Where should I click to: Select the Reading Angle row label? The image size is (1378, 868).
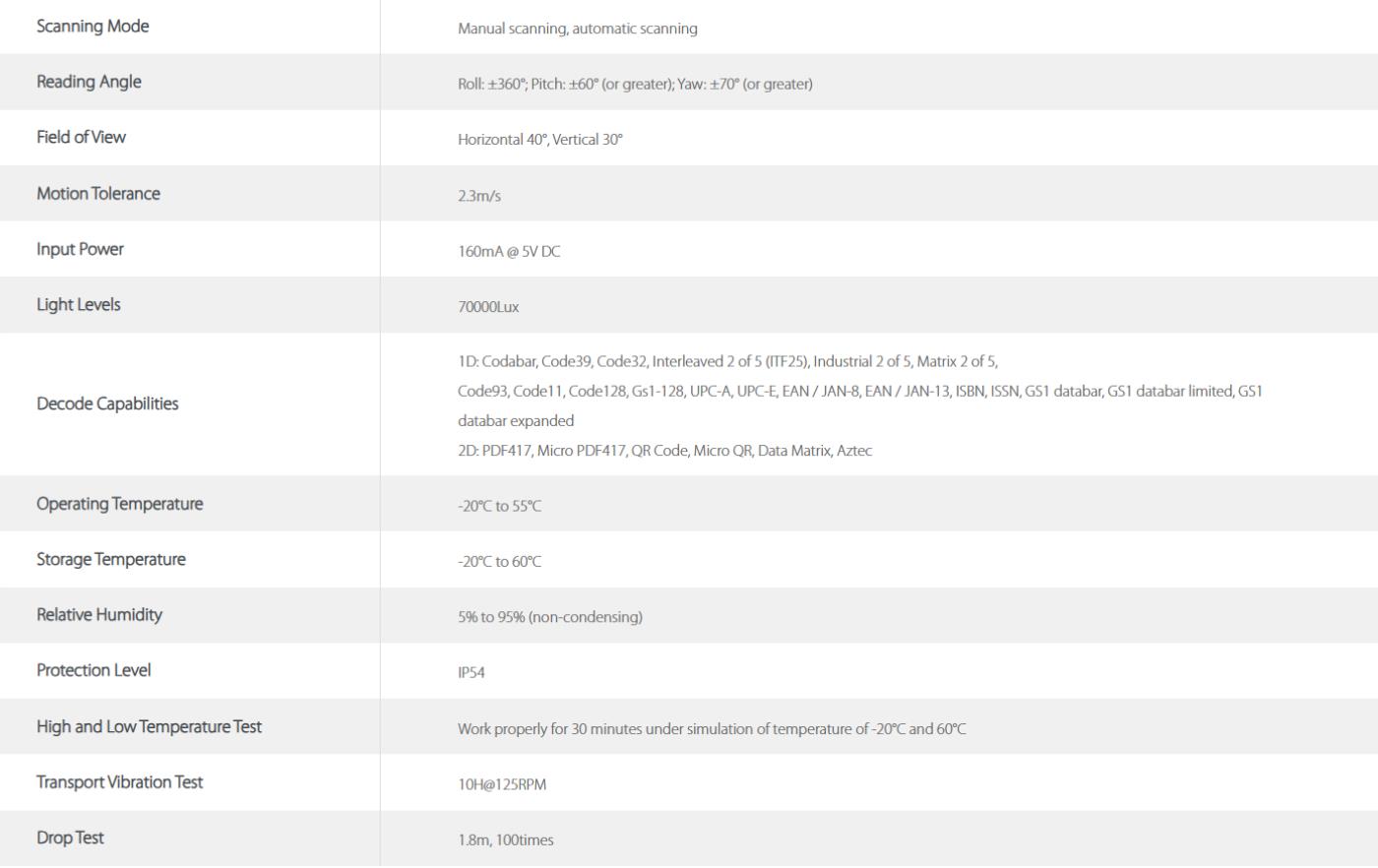(x=89, y=82)
